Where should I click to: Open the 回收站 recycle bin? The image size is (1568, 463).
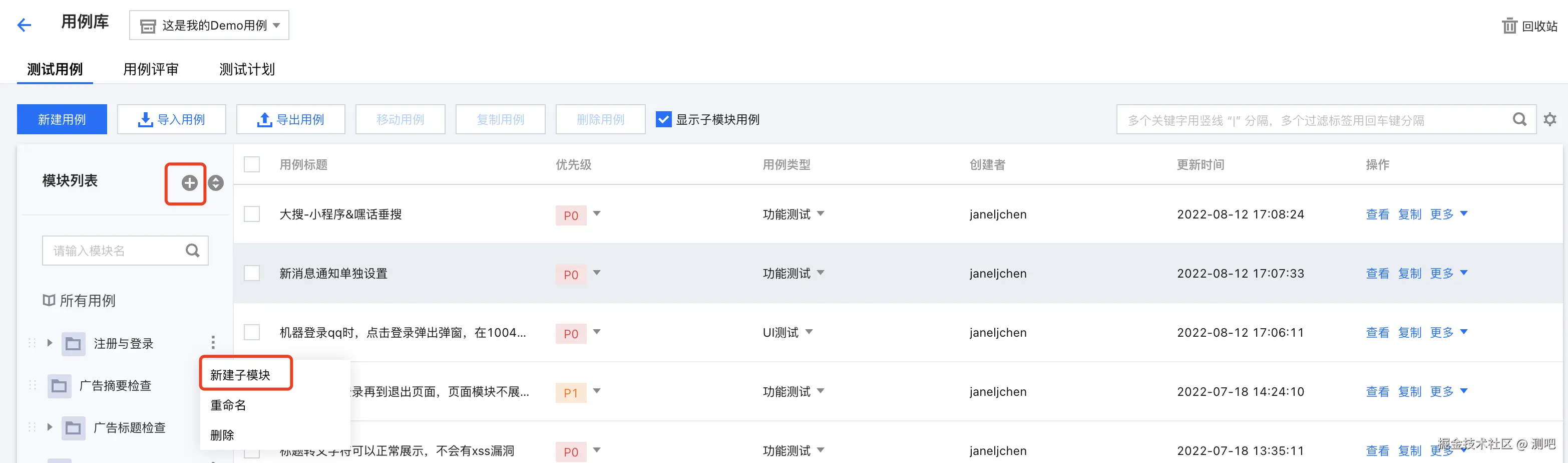point(1529,26)
